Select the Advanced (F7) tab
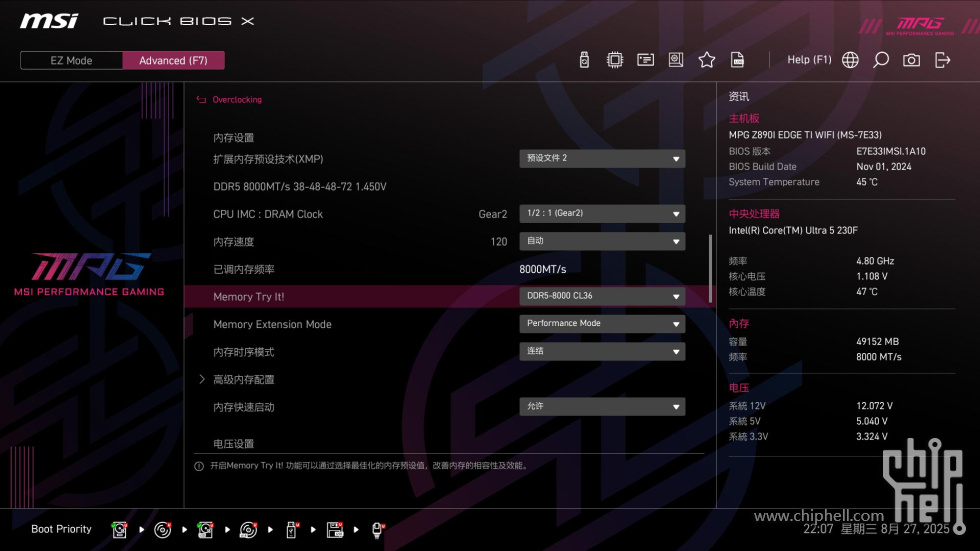Screen dimensions: 980x551 [173, 61]
